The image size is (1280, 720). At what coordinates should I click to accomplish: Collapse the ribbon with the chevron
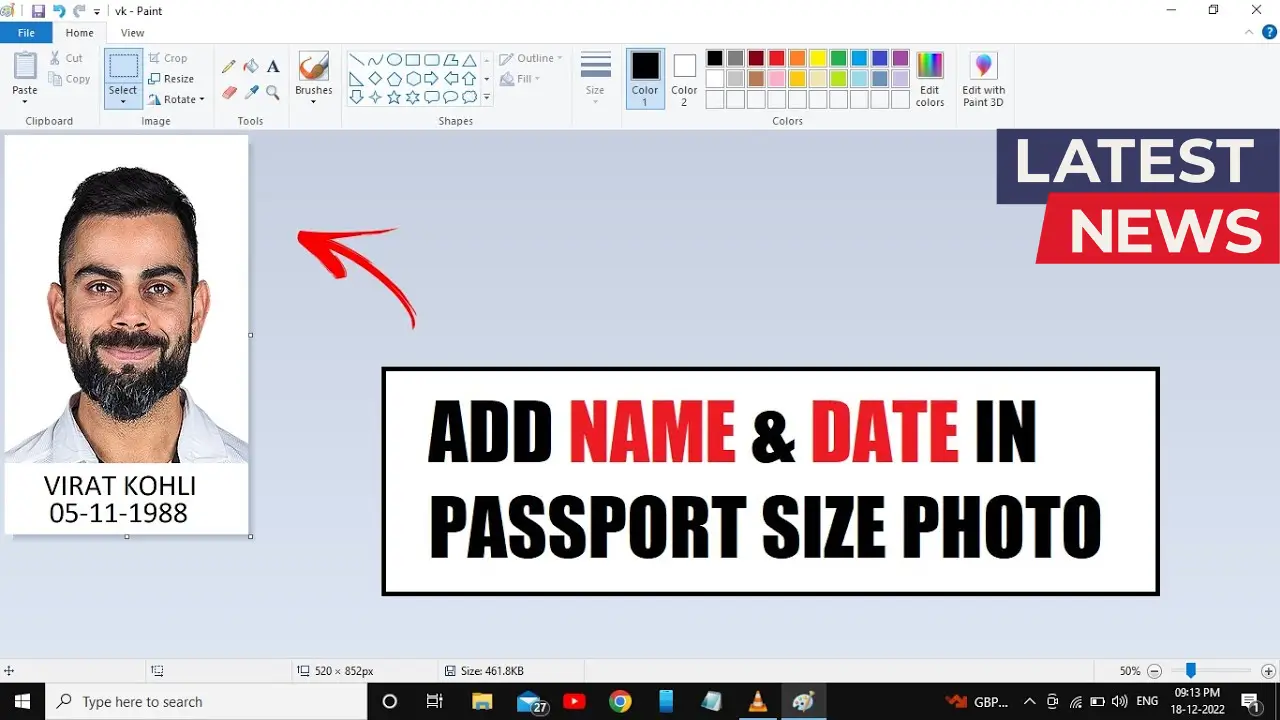point(1247,33)
